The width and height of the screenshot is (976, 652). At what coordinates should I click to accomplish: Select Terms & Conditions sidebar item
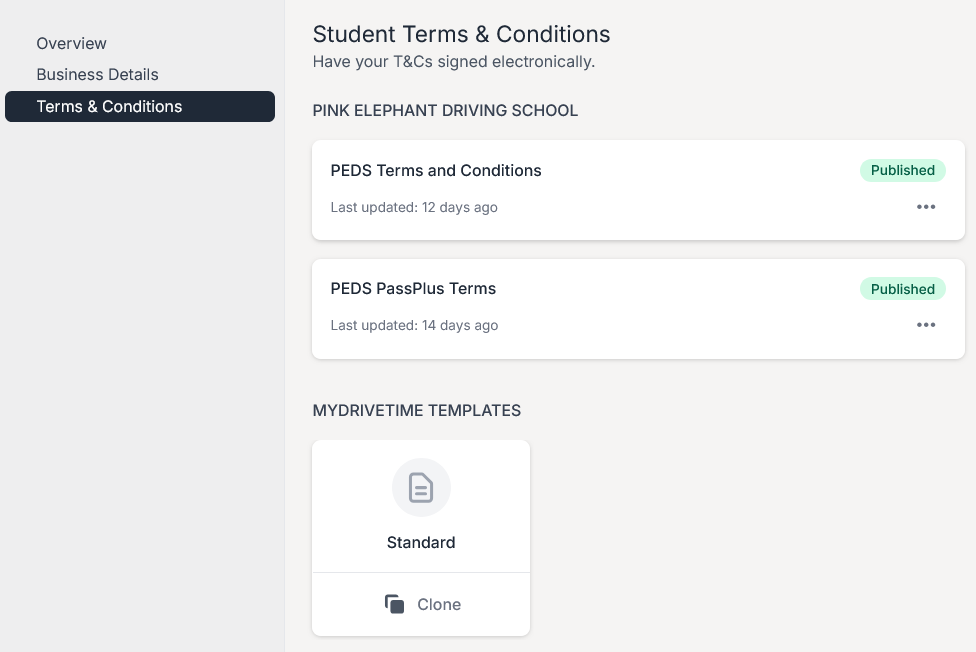[109, 106]
